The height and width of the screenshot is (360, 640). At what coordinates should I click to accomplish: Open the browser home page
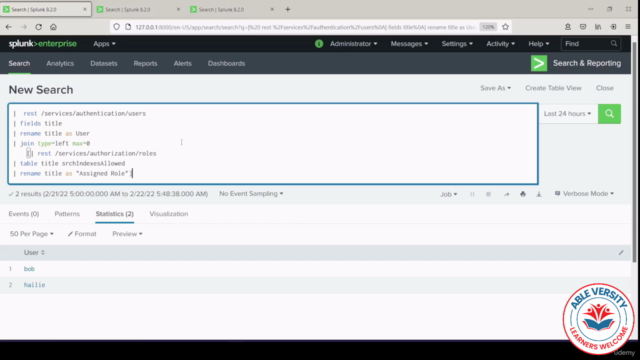point(53,27)
